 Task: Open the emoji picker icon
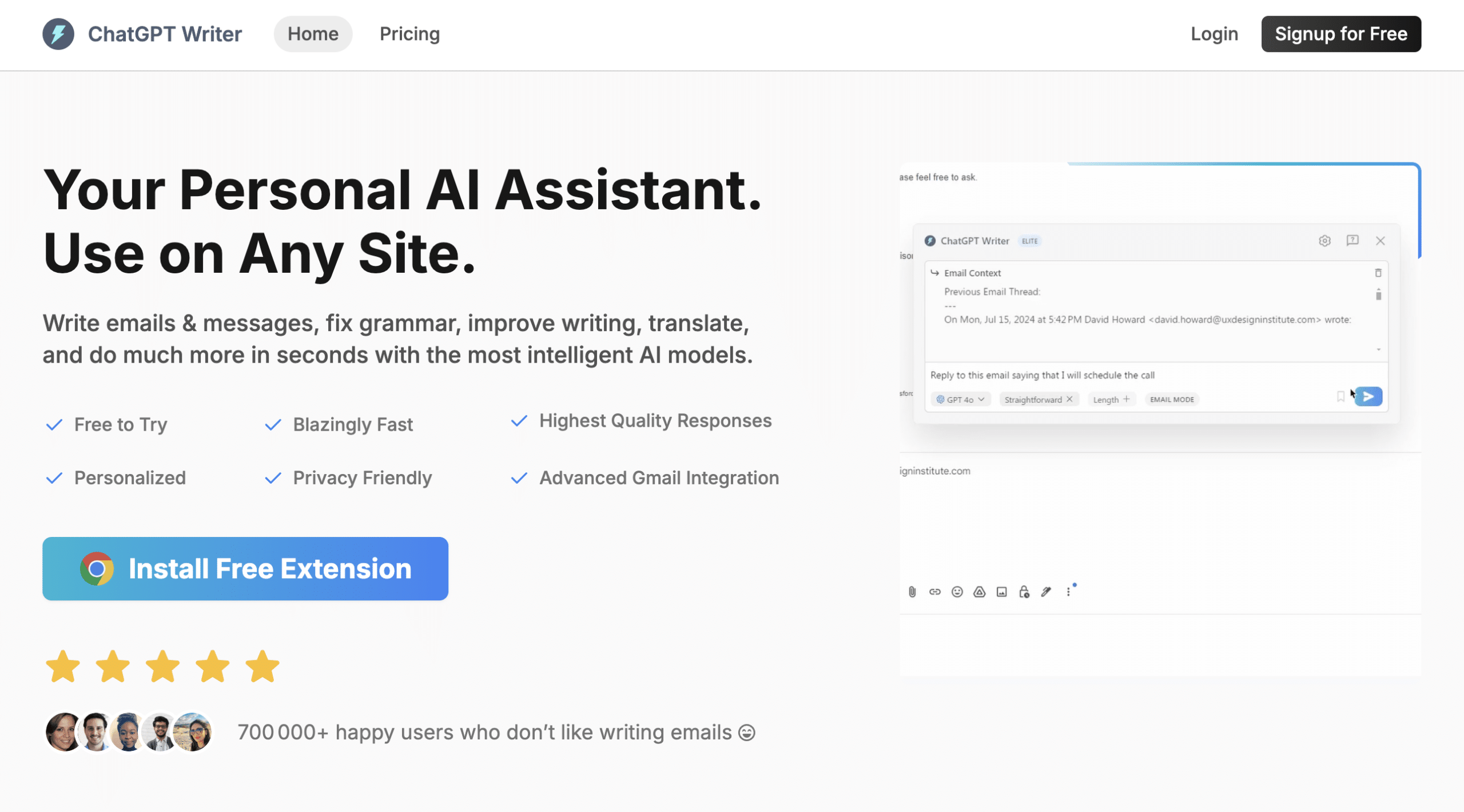click(x=957, y=592)
